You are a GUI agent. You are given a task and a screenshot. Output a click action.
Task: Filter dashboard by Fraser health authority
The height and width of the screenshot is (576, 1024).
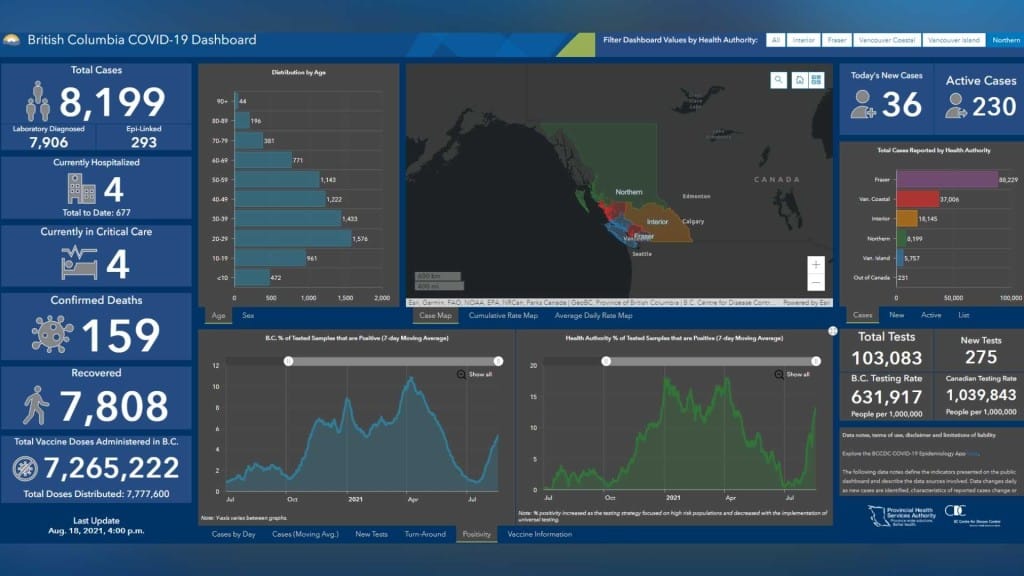[836, 40]
